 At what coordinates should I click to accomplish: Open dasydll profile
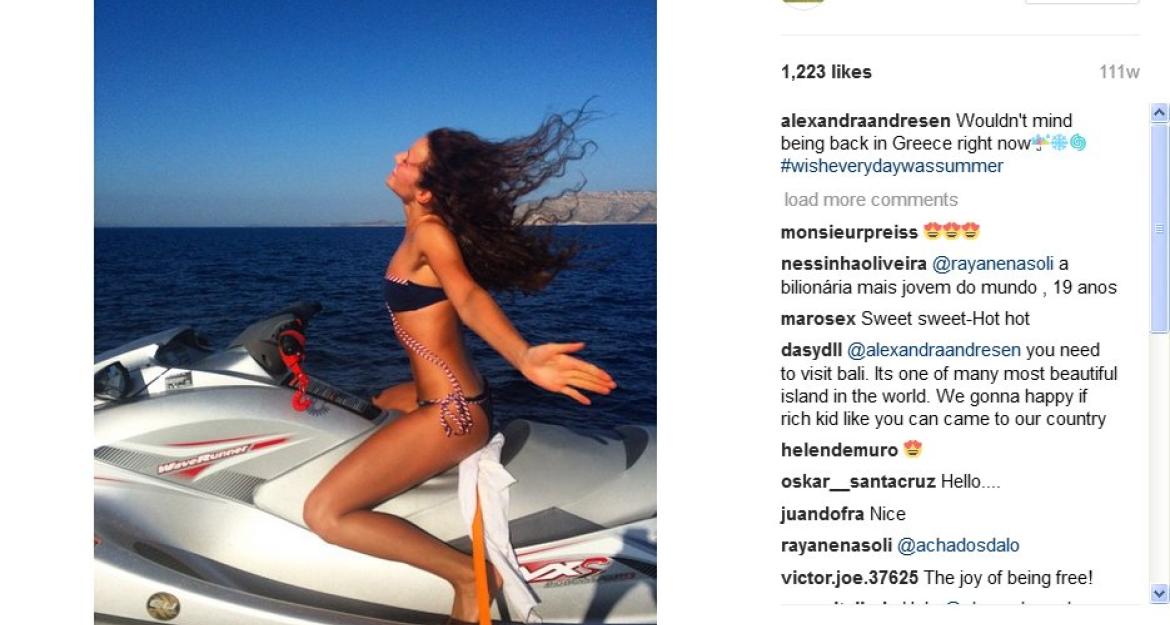(x=811, y=351)
